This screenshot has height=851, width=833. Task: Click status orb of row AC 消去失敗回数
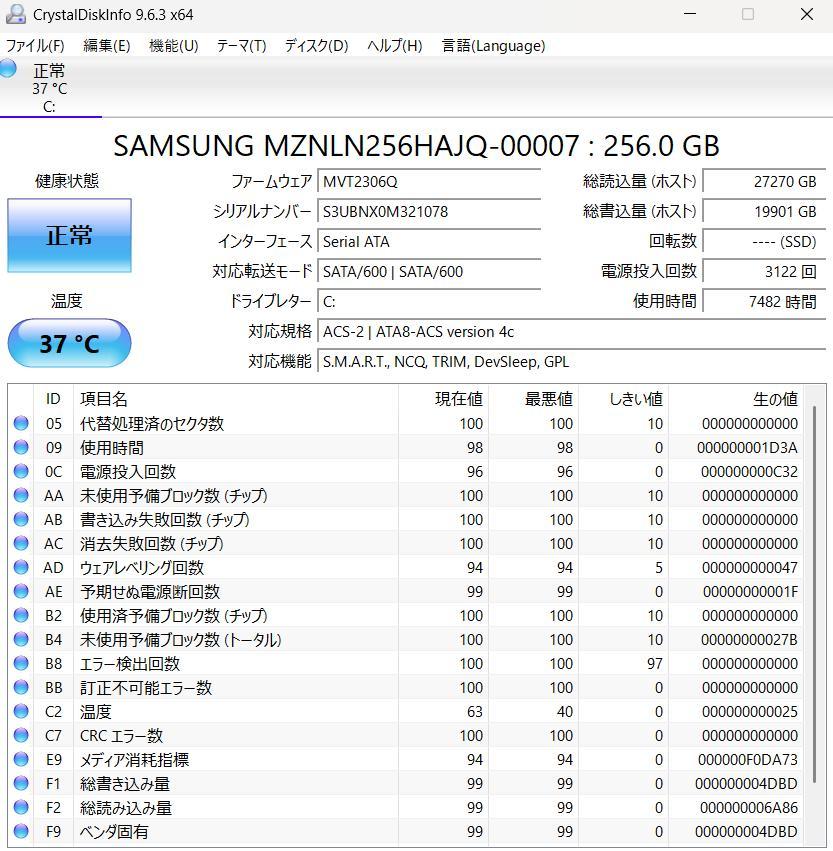pos(21,543)
